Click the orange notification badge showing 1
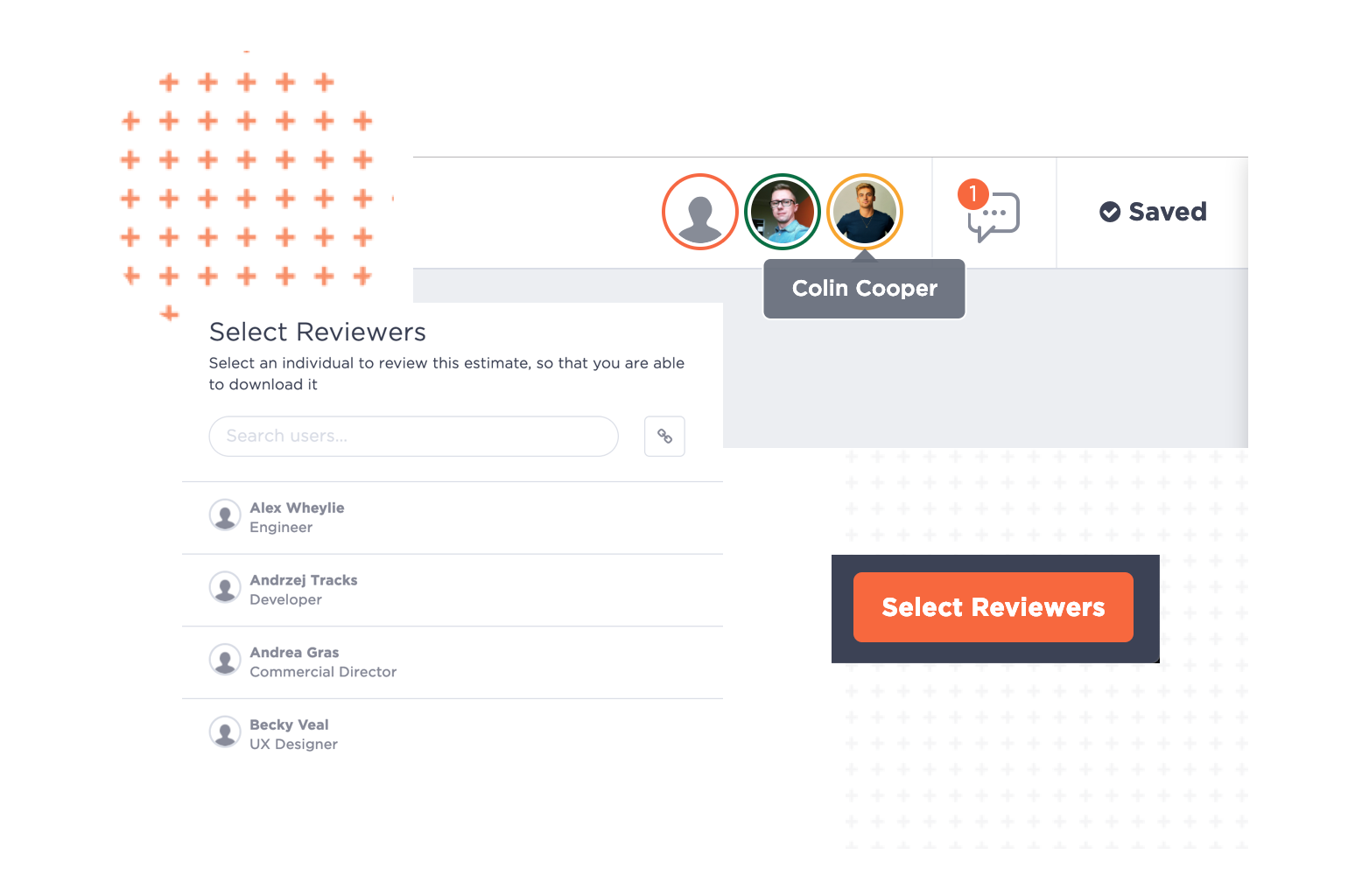The height and width of the screenshot is (896, 1348). [972, 193]
